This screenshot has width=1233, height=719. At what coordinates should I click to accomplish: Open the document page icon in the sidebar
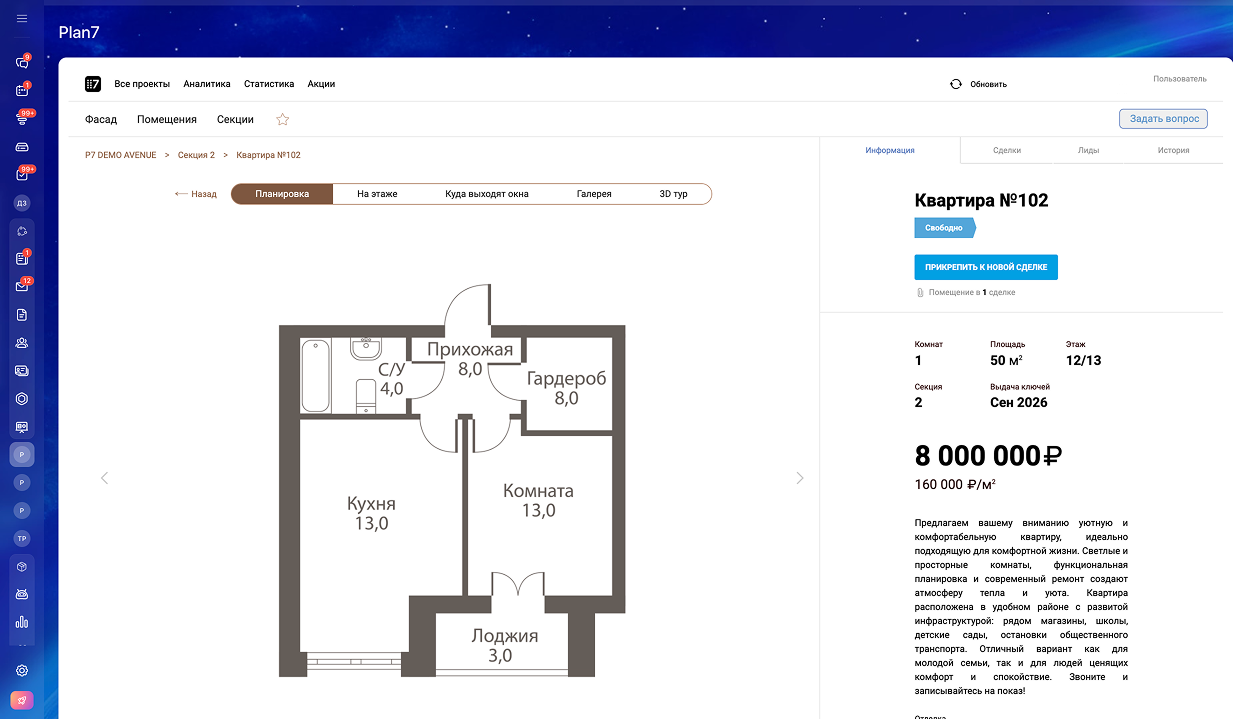pos(22,315)
